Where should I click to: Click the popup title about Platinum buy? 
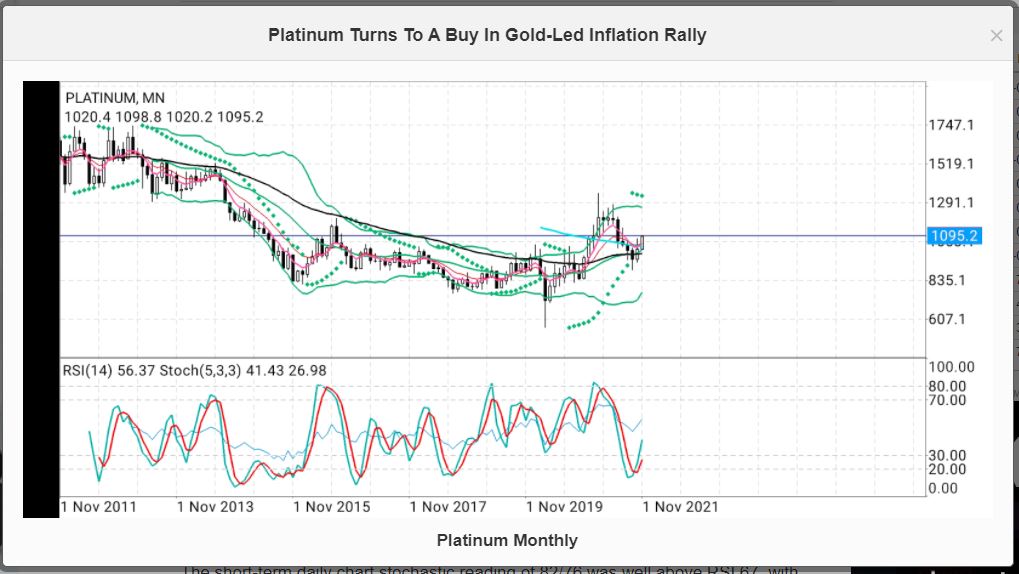tap(487, 35)
